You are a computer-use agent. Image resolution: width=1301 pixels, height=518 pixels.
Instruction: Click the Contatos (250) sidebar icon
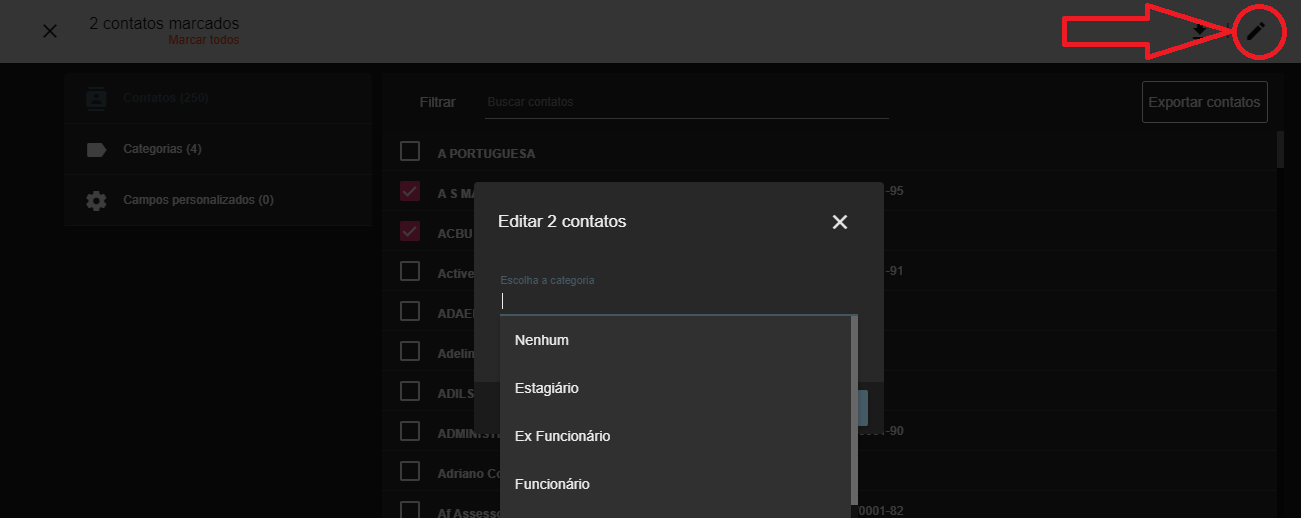pyautogui.click(x=96, y=98)
